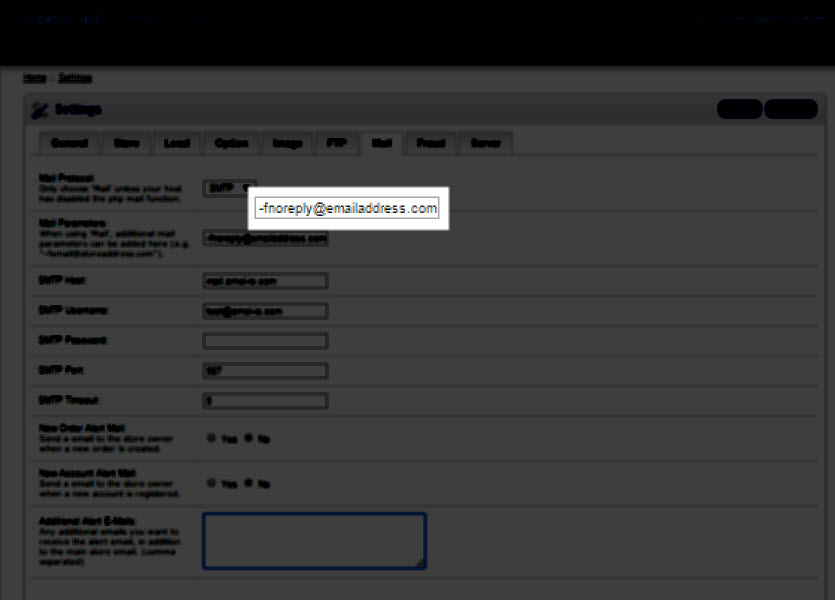This screenshot has height=600, width=835.
Task: Follow the Home breadcrumb link
Action: 35,78
